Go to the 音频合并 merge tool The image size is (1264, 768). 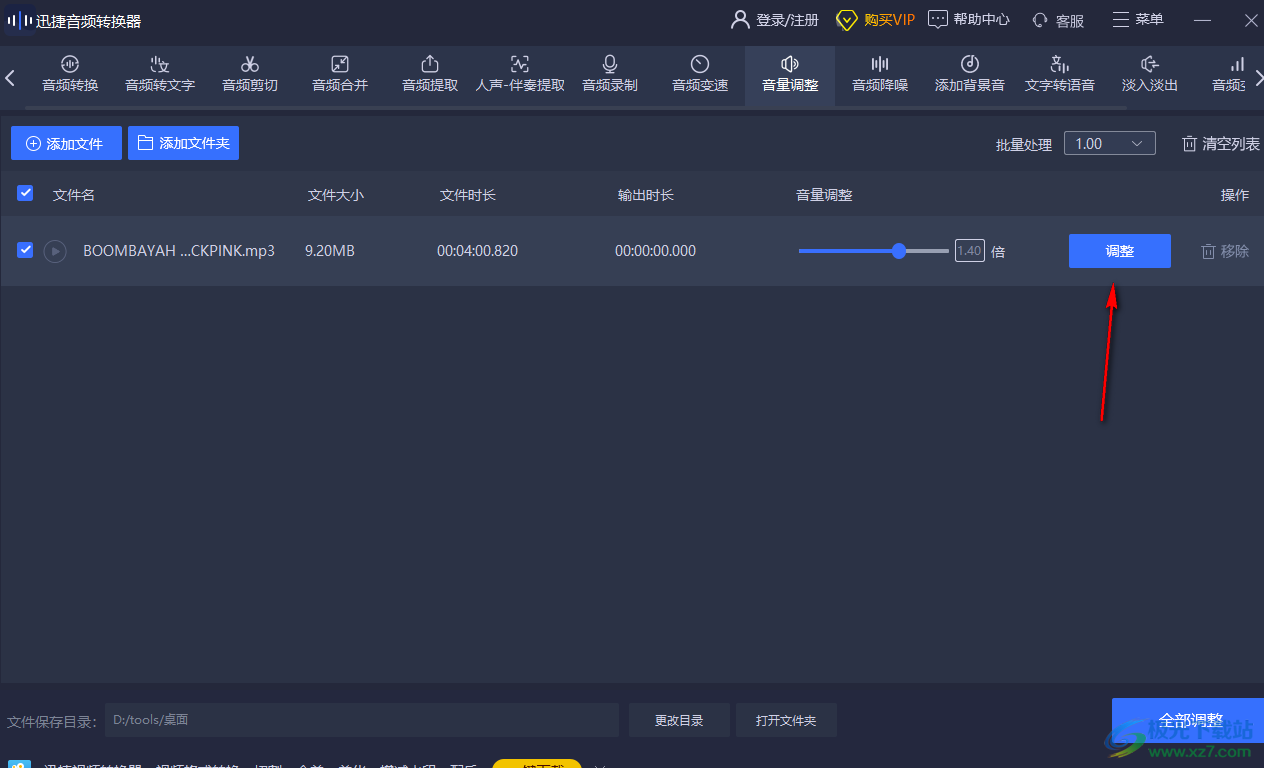click(340, 75)
